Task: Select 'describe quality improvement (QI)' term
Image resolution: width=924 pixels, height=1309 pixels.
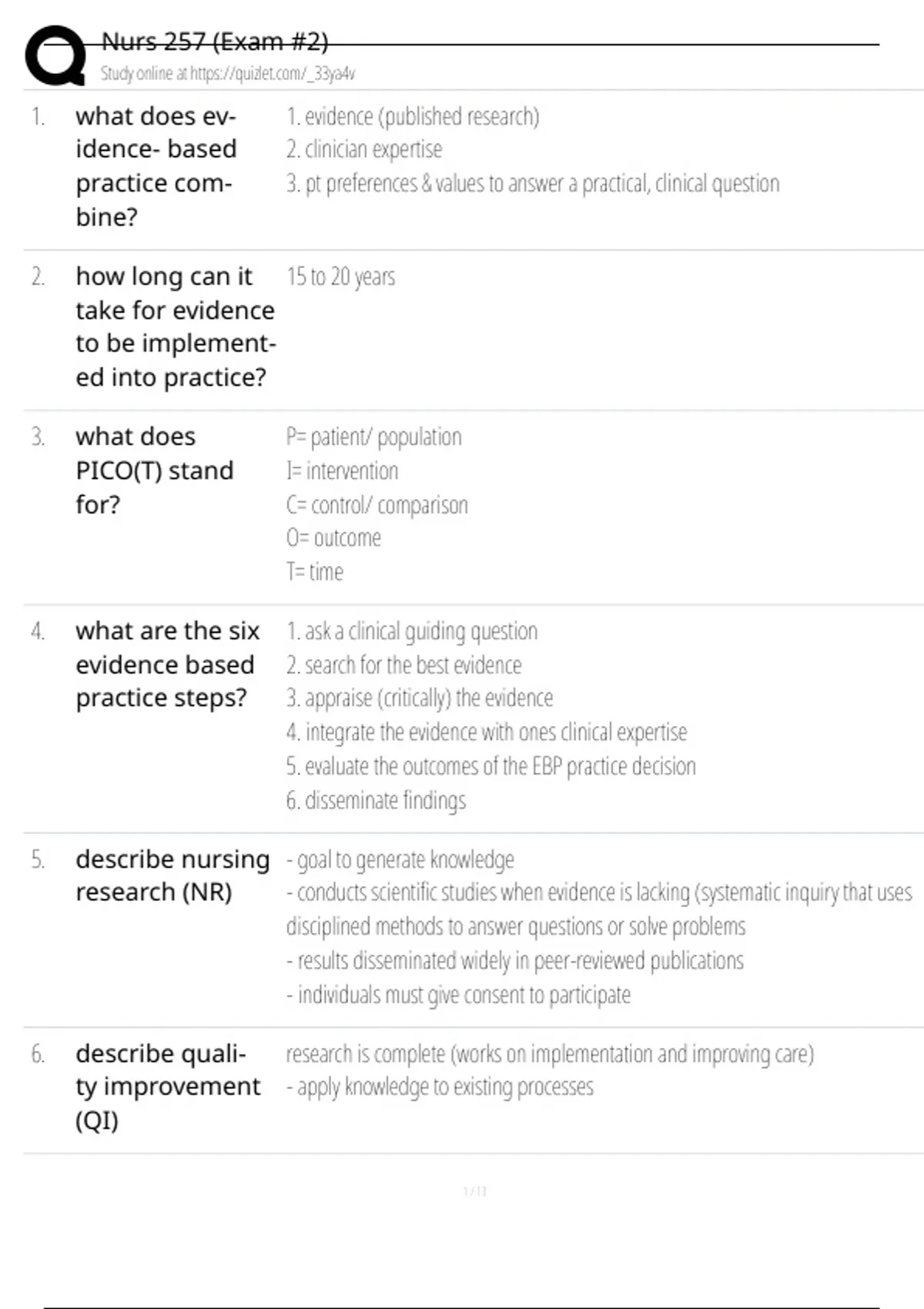Action: [168, 1086]
